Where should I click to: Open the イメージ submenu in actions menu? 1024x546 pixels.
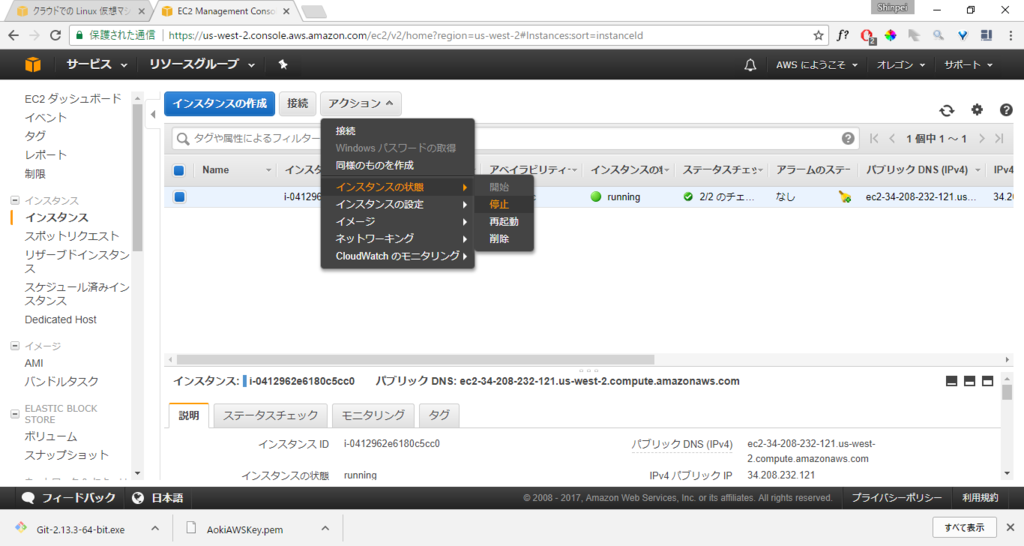point(397,221)
